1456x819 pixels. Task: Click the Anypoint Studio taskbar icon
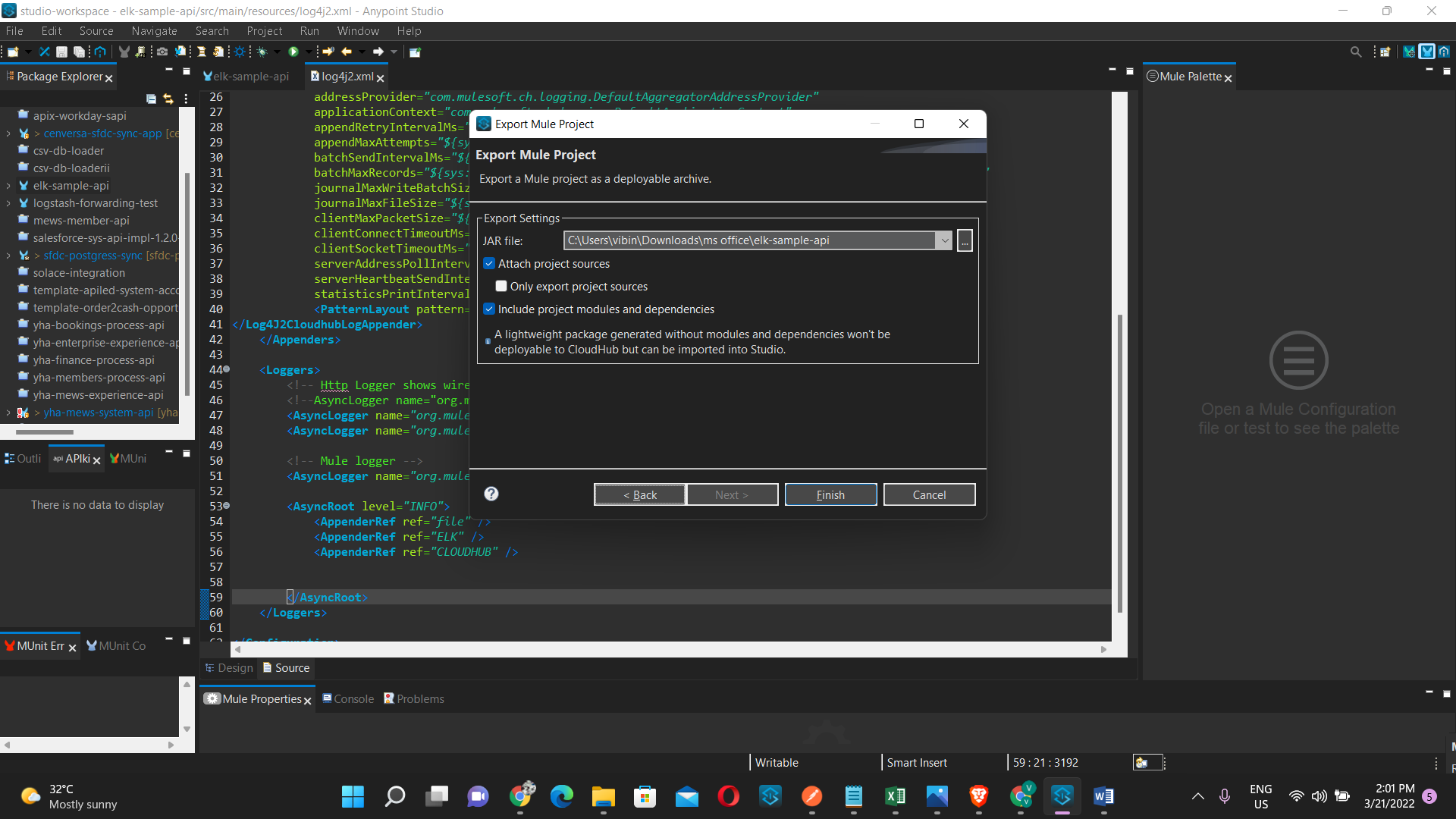(x=1062, y=796)
